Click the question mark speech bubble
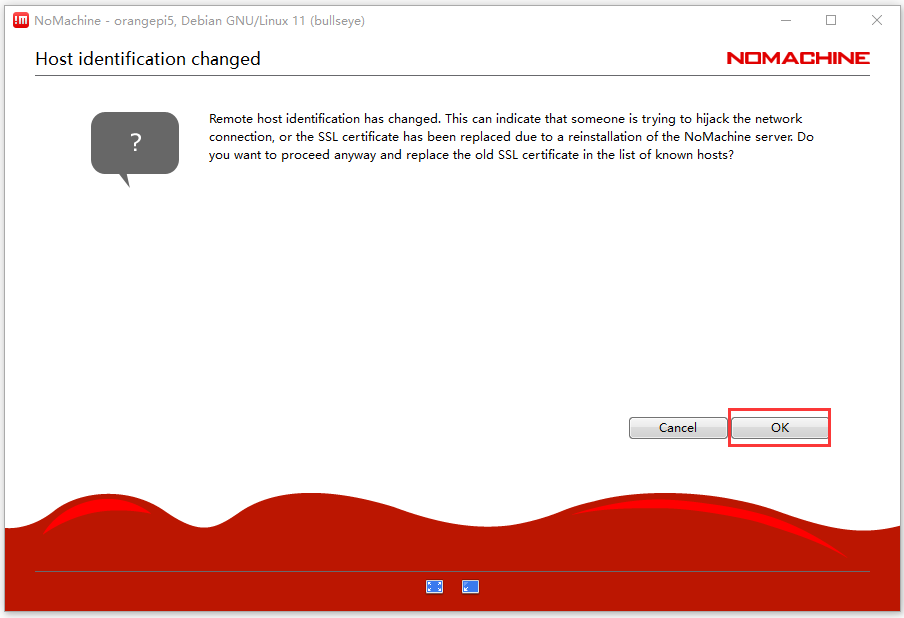This screenshot has width=904, height=618. (x=135, y=144)
